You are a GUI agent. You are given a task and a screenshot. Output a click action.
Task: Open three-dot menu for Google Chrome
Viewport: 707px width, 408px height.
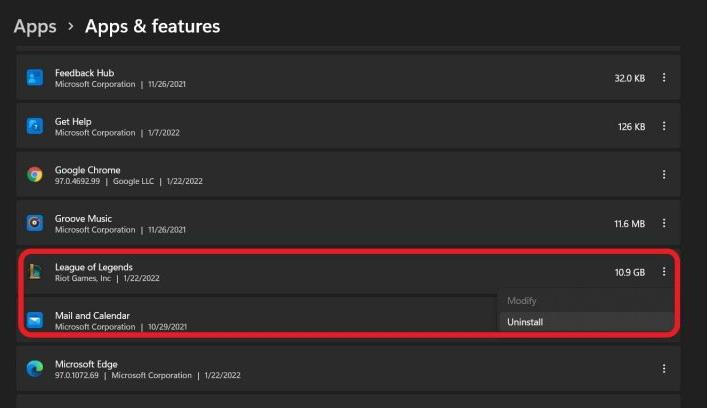tap(664, 174)
